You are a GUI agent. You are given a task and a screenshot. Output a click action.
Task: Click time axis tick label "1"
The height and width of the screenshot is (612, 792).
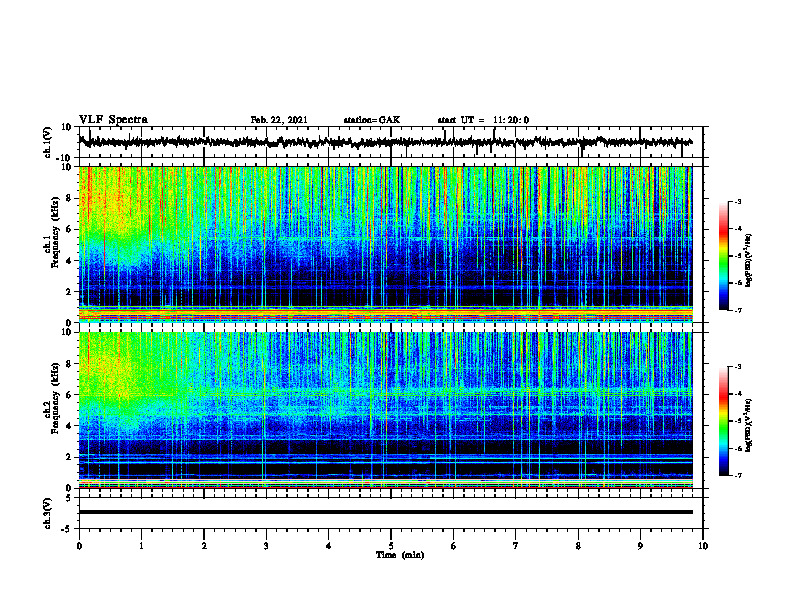141,546
